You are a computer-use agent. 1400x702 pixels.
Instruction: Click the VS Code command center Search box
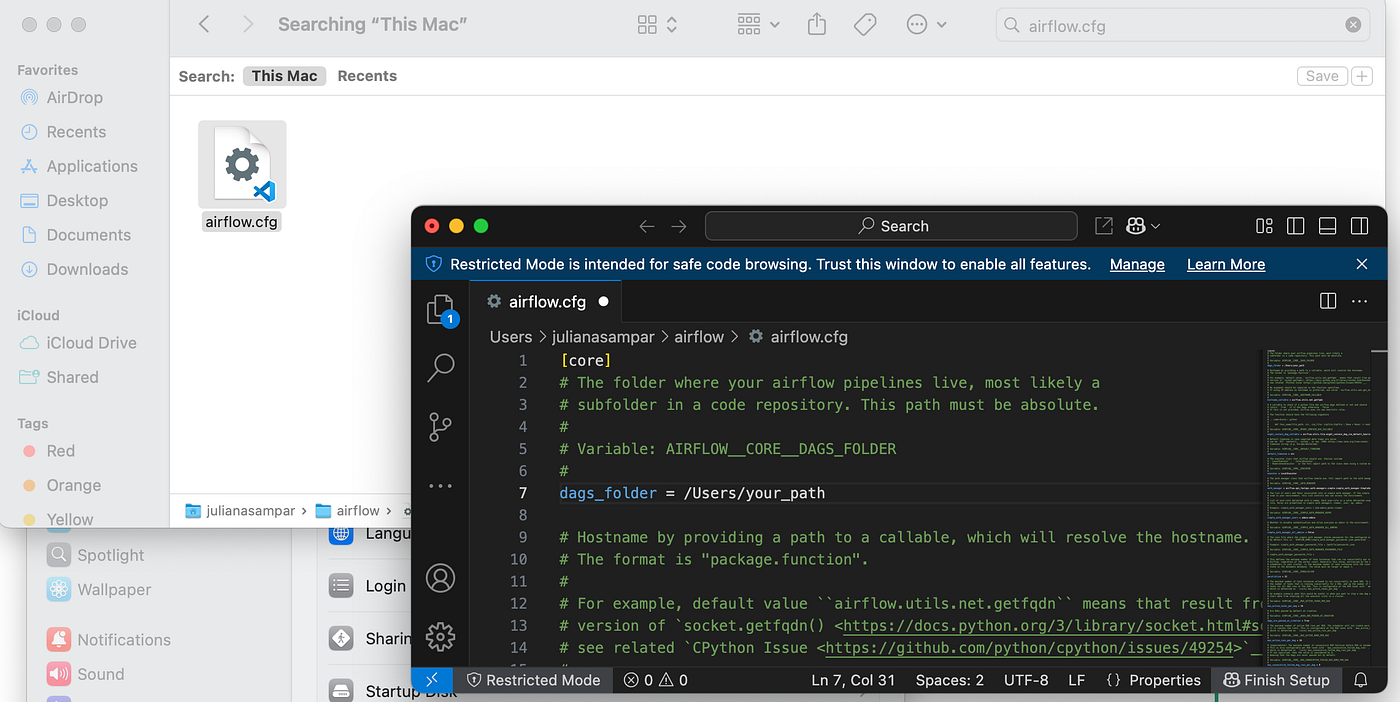891,226
